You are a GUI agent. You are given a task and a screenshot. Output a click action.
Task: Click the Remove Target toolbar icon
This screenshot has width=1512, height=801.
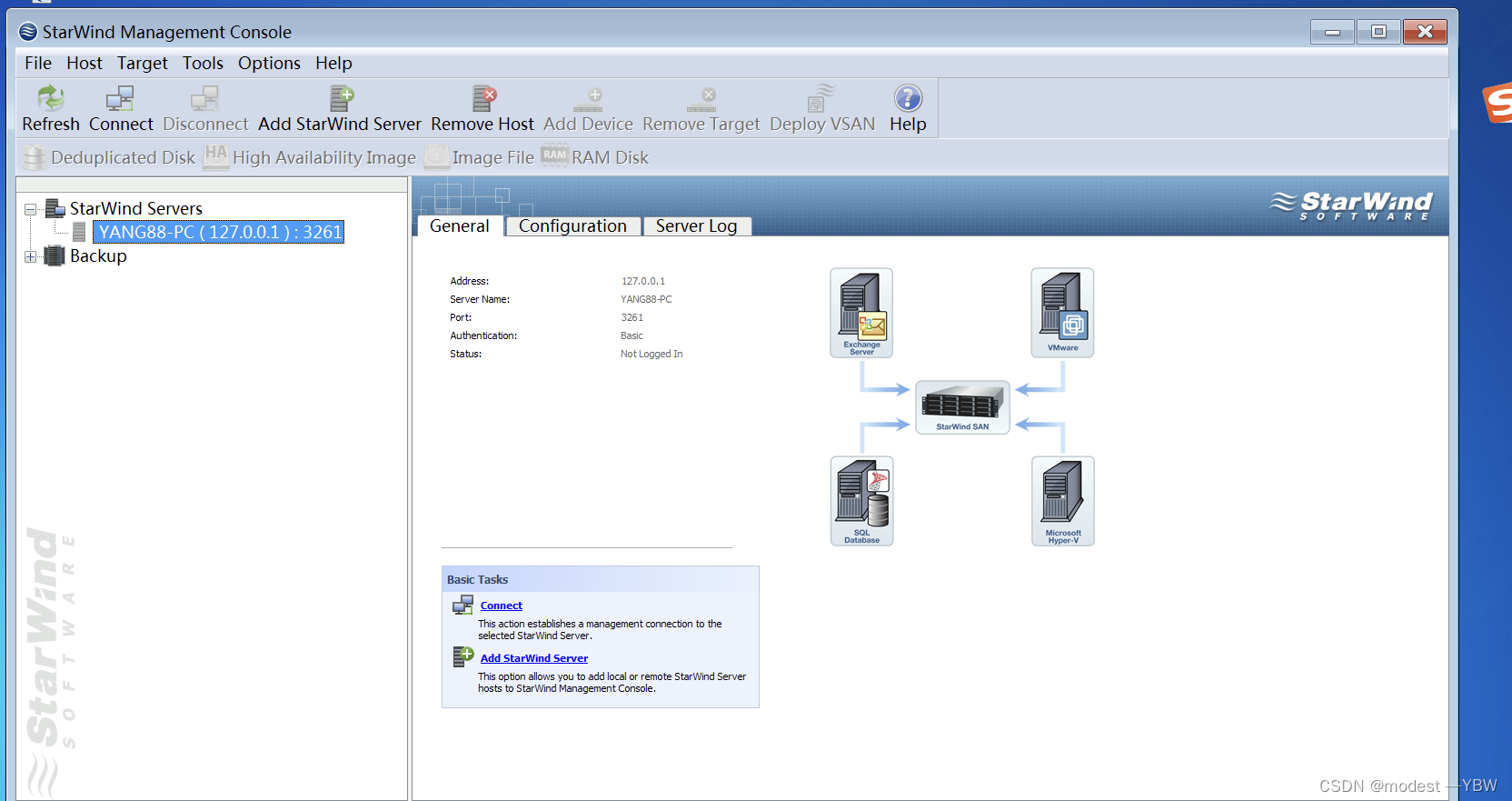[x=701, y=98]
